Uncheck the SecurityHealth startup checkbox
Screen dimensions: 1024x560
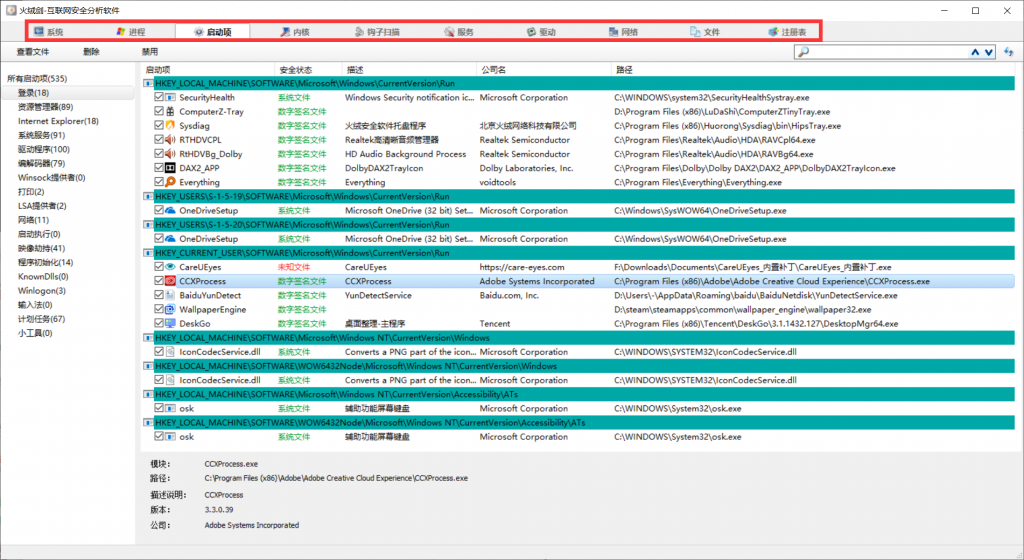(x=159, y=98)
